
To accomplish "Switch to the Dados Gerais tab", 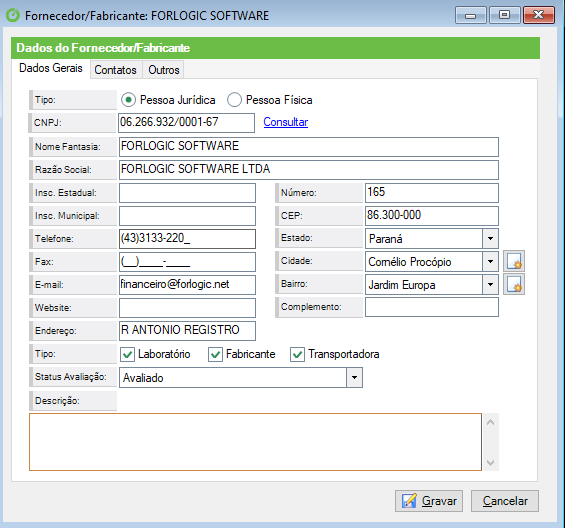I will coord(51,68).
